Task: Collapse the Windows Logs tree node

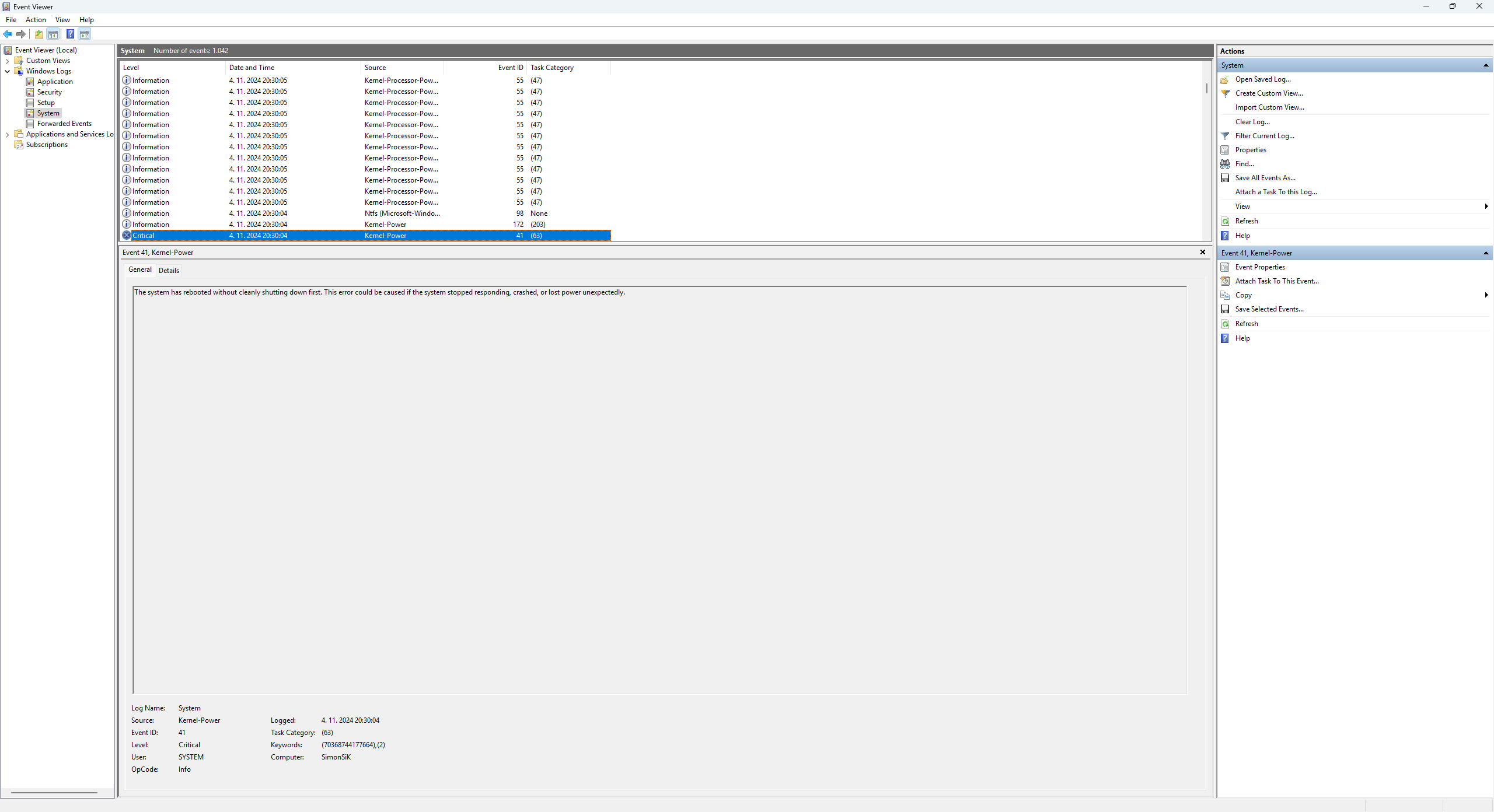Action: tap(7, 71)
